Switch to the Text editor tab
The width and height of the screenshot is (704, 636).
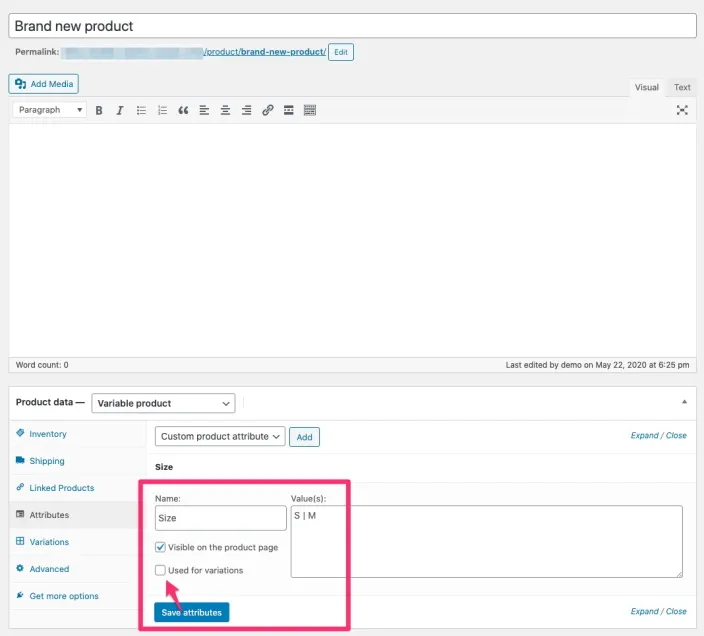coord(682,87)
